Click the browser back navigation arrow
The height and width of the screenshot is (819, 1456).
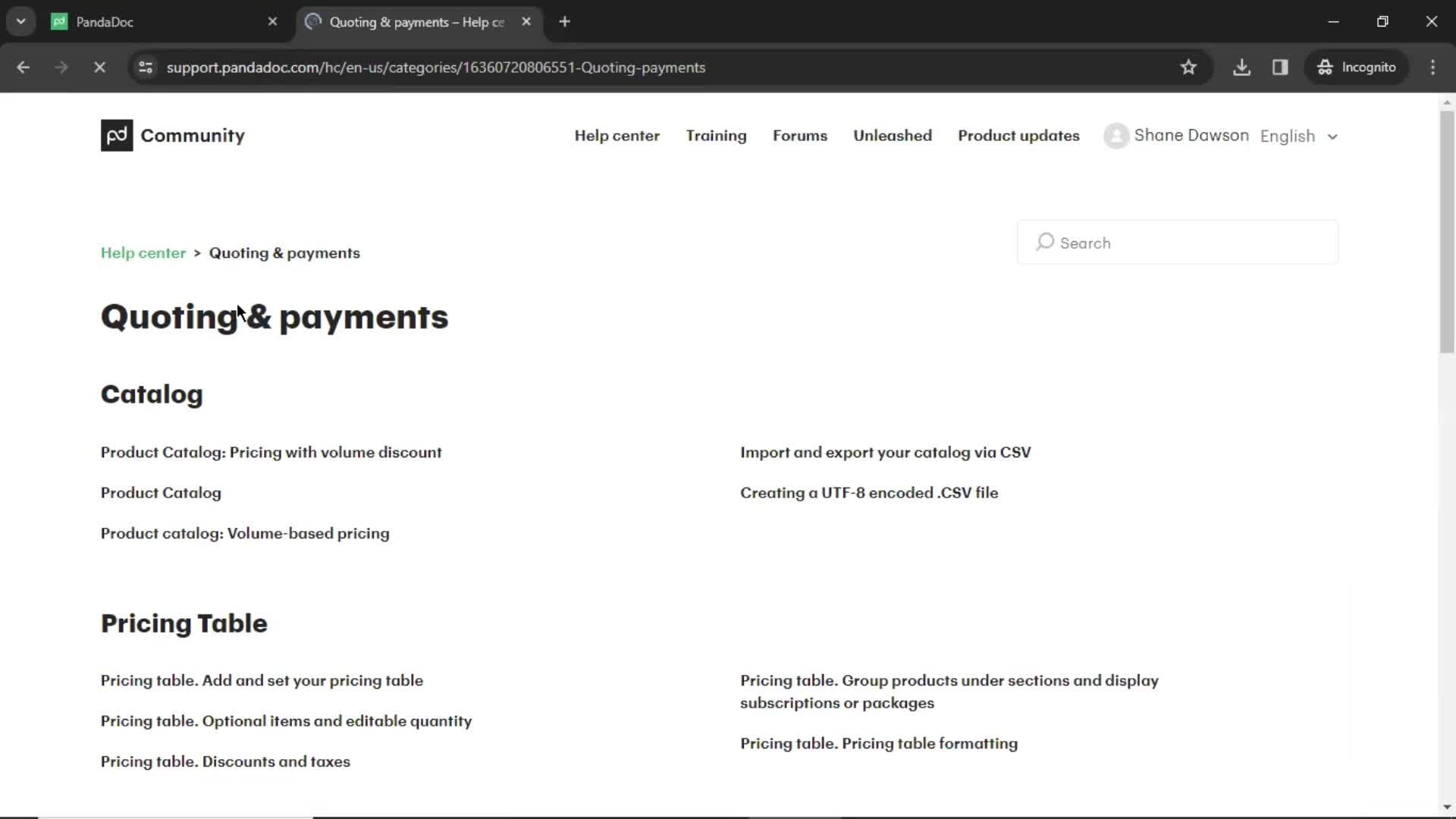[x=24, y=67]
